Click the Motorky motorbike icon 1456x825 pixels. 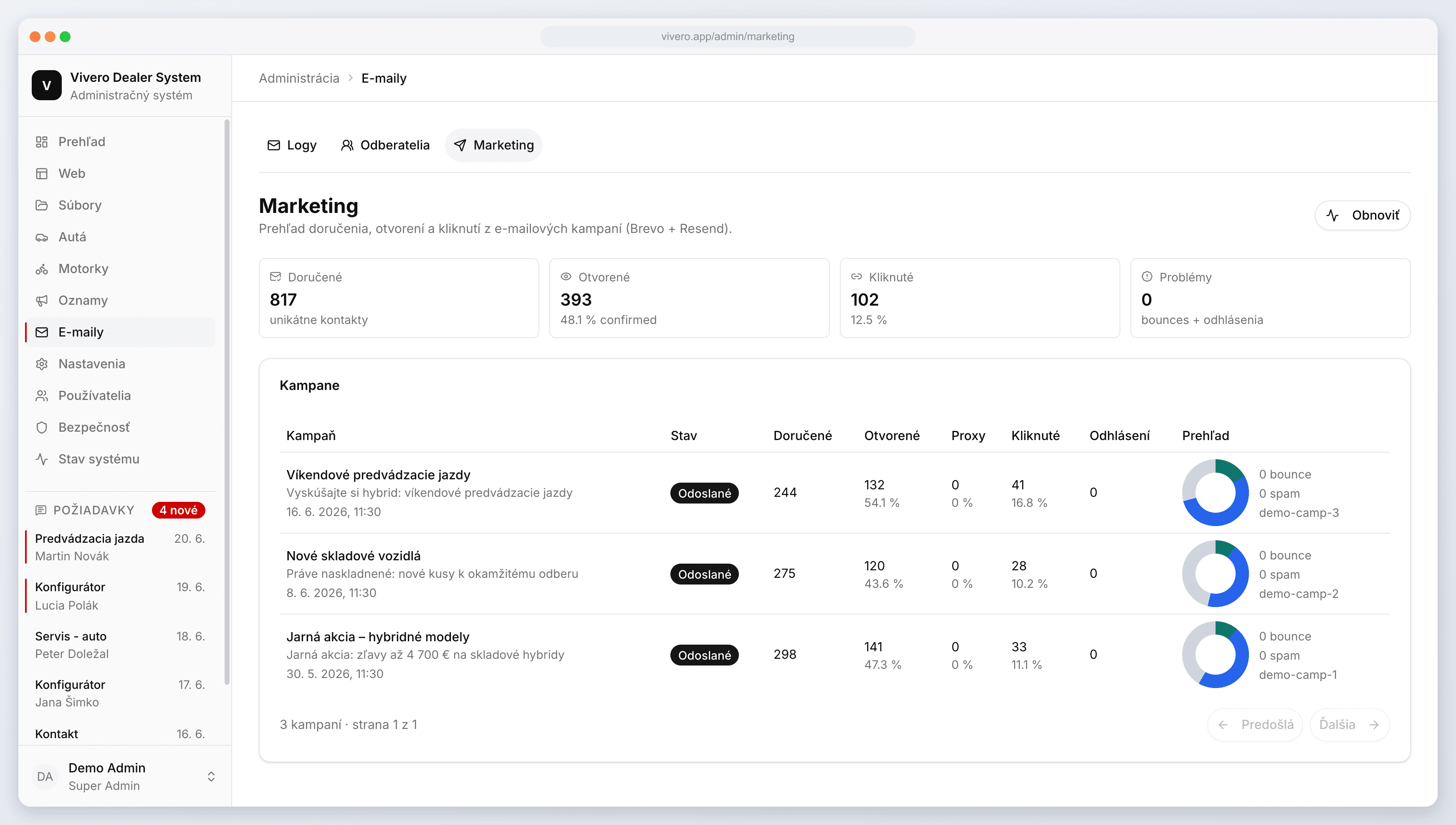41,268
